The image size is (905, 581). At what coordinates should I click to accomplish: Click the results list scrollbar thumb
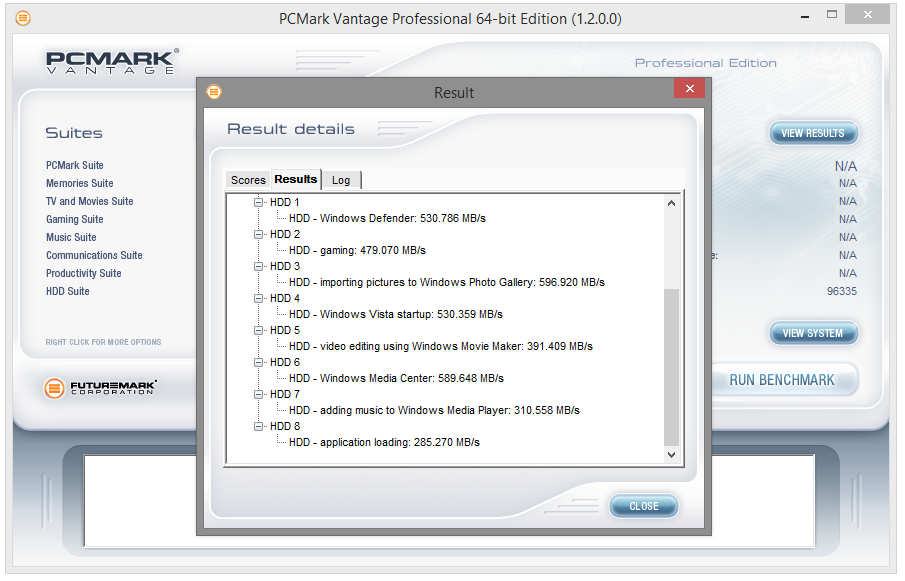tap(671, 367)
